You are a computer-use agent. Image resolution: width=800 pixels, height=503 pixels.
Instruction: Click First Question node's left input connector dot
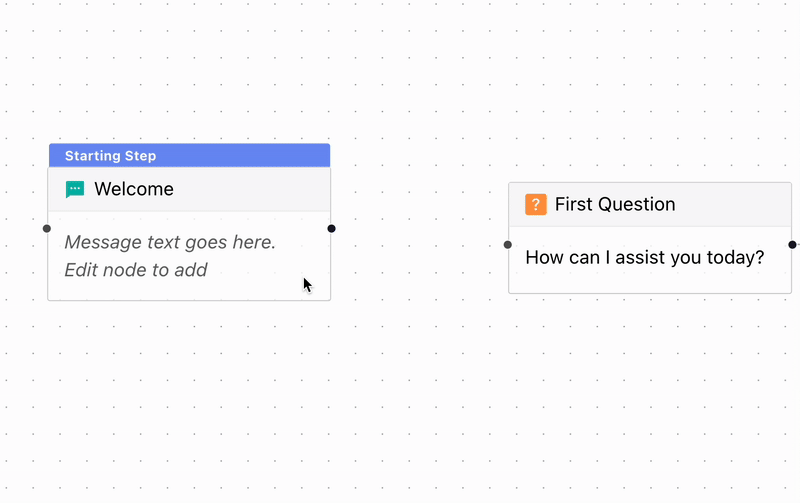[508, 245]
